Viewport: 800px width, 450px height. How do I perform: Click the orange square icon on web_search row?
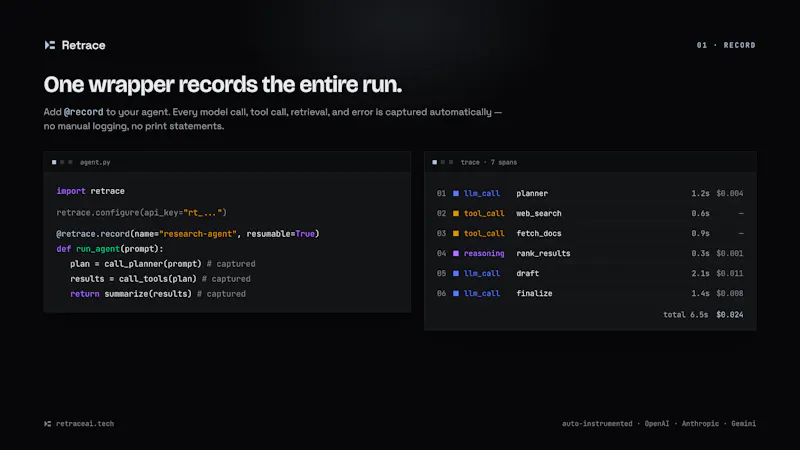click(x=456, y=213)
